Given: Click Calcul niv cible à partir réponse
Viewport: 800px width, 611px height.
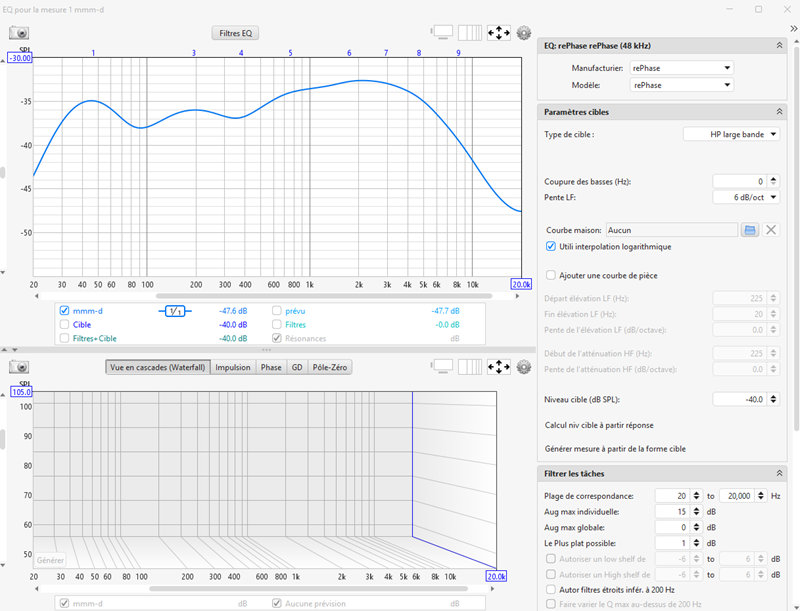Looking at the screenshot, I should (599, 425).
